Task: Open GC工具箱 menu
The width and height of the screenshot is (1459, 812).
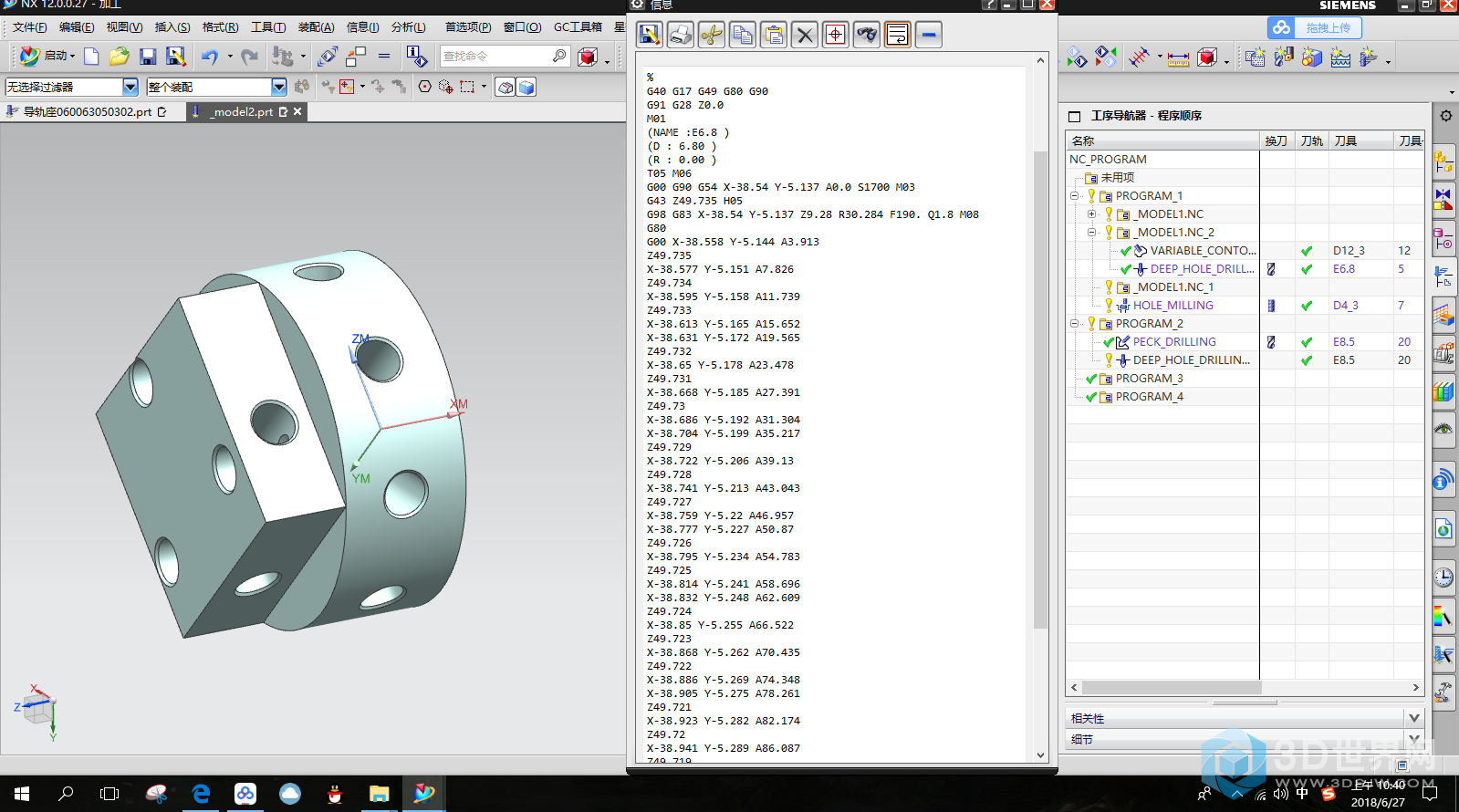Action: click(578, 27)
